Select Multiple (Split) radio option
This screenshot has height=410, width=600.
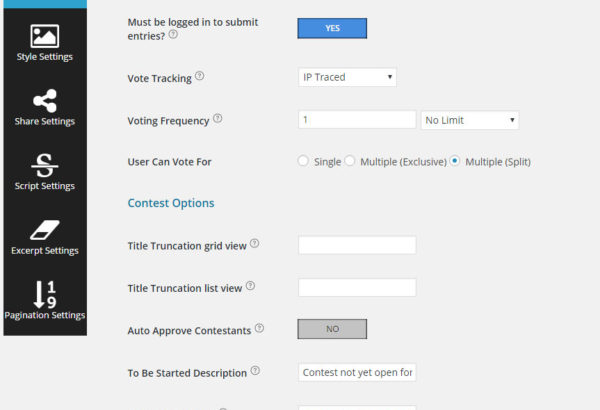pyautogui.click(x=455, y=161)
